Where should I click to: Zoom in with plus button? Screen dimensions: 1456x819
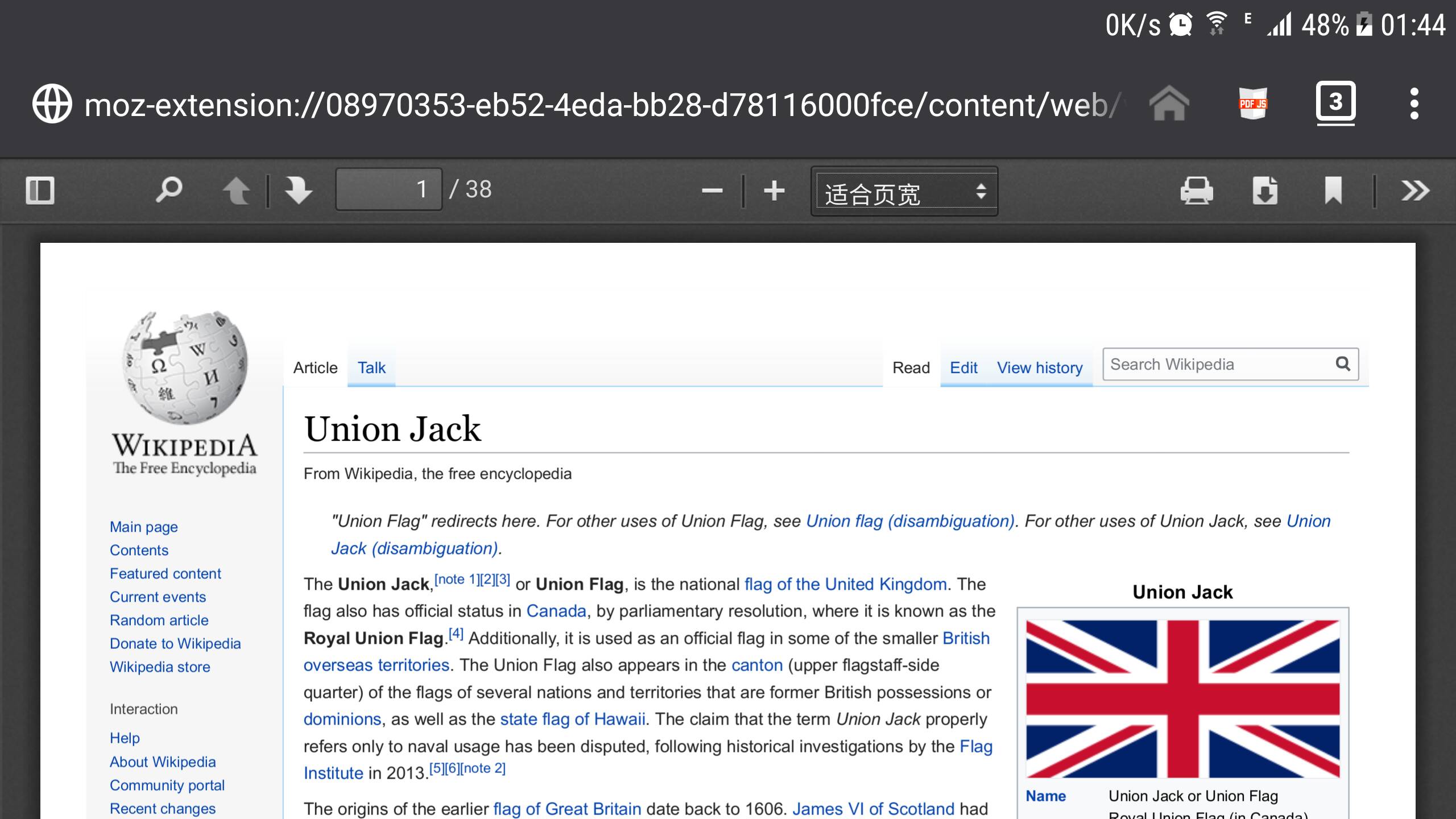(774, 191)
